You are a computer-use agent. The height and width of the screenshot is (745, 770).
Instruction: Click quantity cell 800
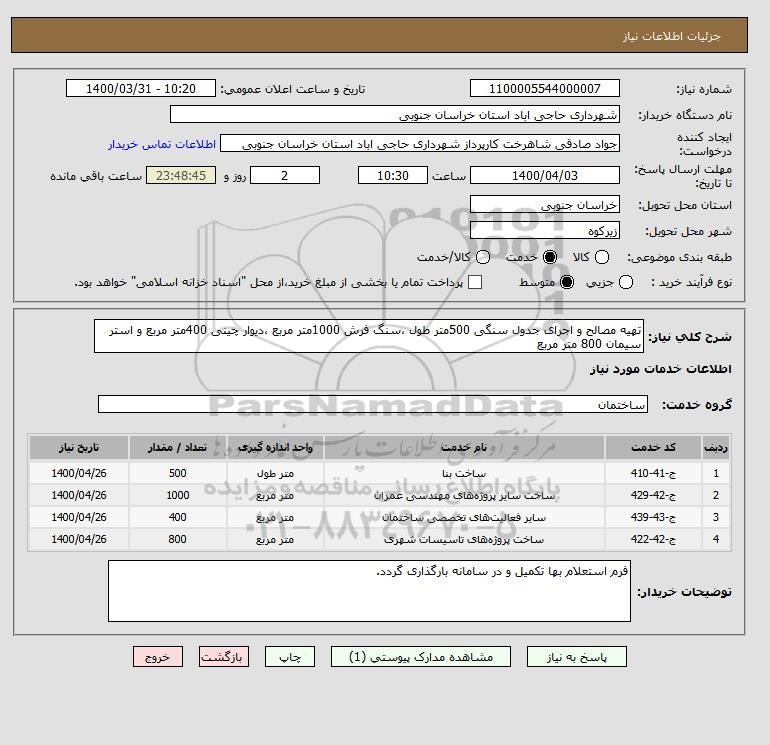[177, 540]
